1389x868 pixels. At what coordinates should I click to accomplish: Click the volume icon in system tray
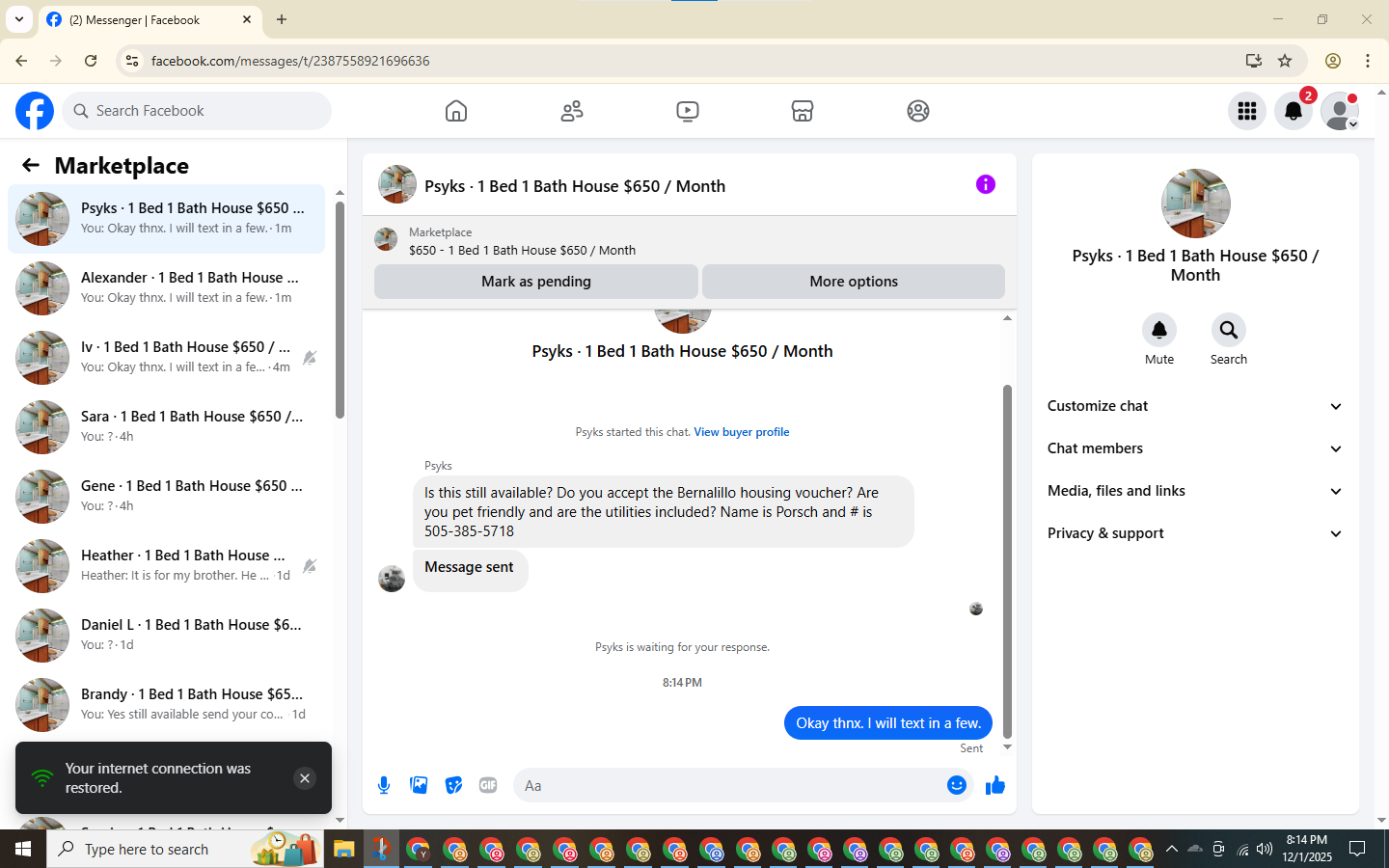click(x=1265, y=850)
